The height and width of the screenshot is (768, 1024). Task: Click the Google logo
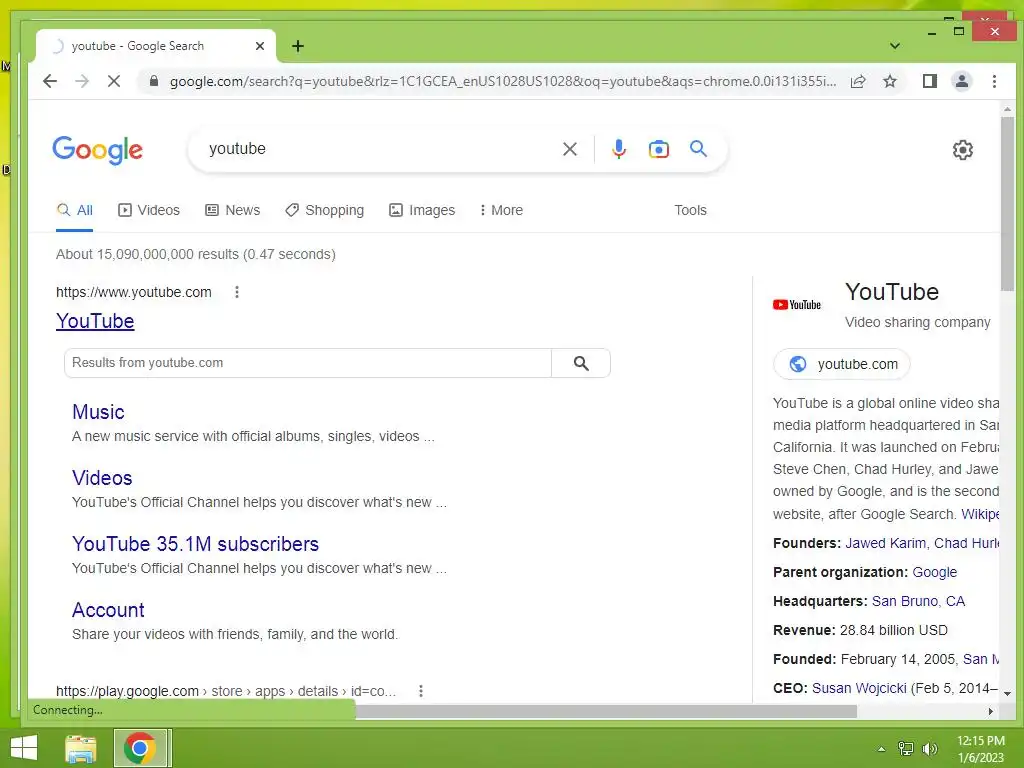point(97,150)
